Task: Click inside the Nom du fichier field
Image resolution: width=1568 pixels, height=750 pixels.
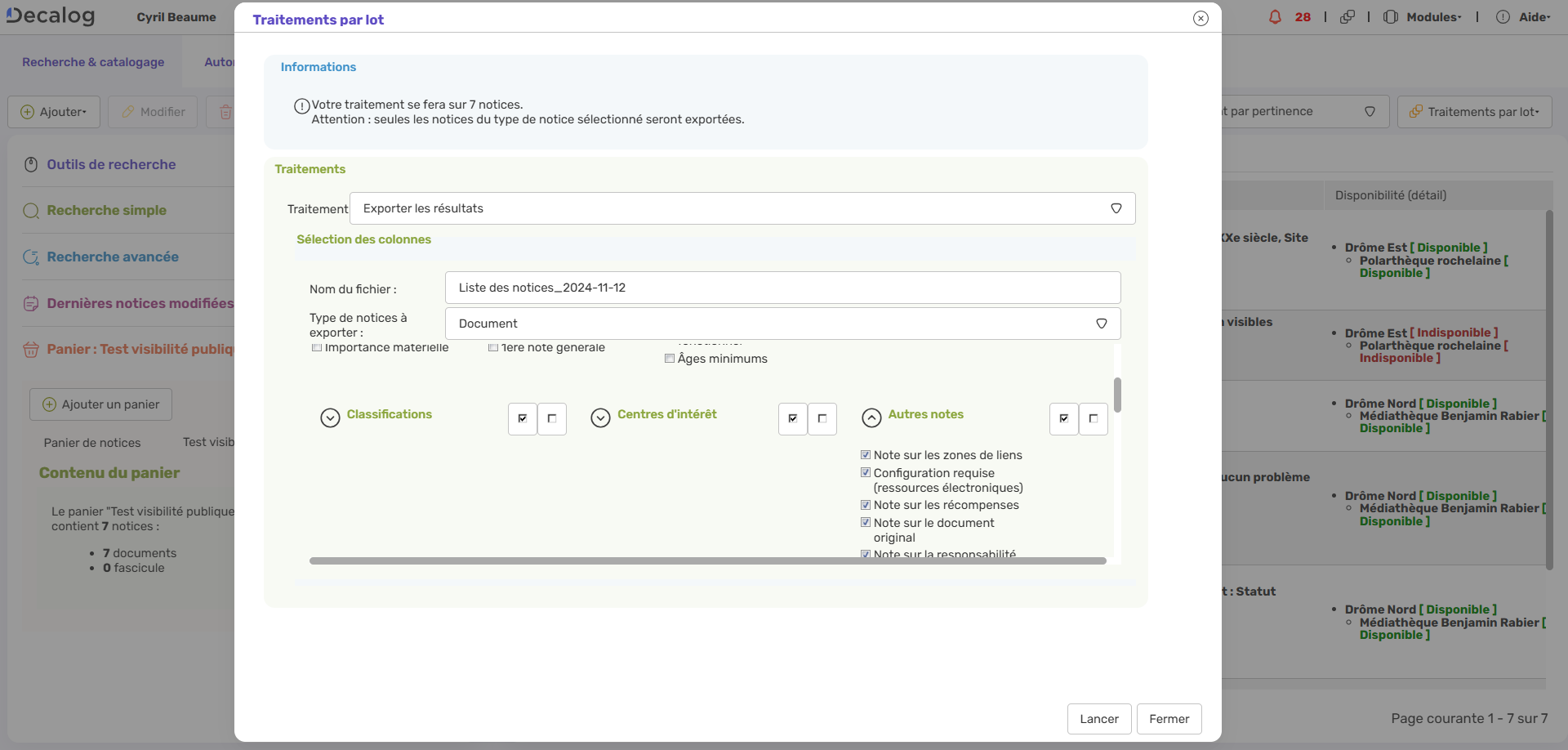Action: point(782,288)
